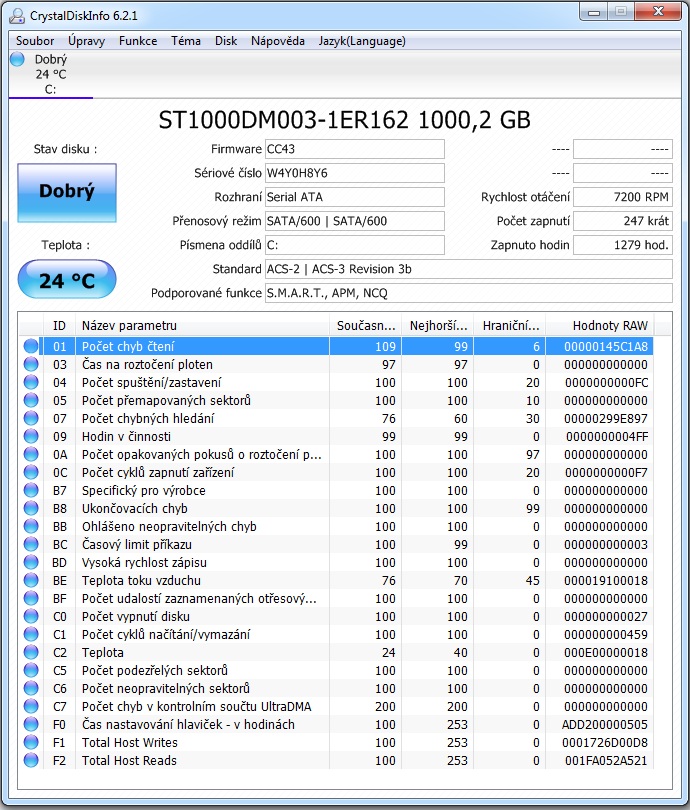
Task: Click the ID column header
Action: coord(59,325)
